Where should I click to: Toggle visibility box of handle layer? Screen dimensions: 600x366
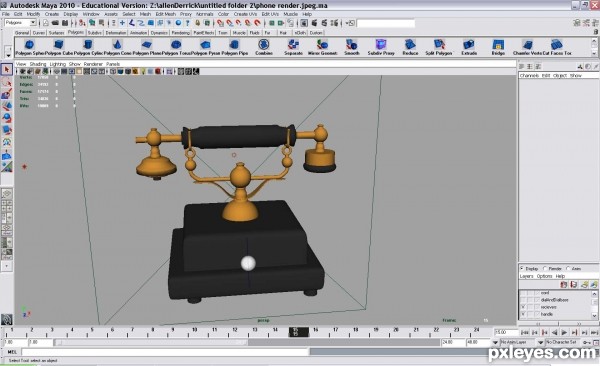523,314
